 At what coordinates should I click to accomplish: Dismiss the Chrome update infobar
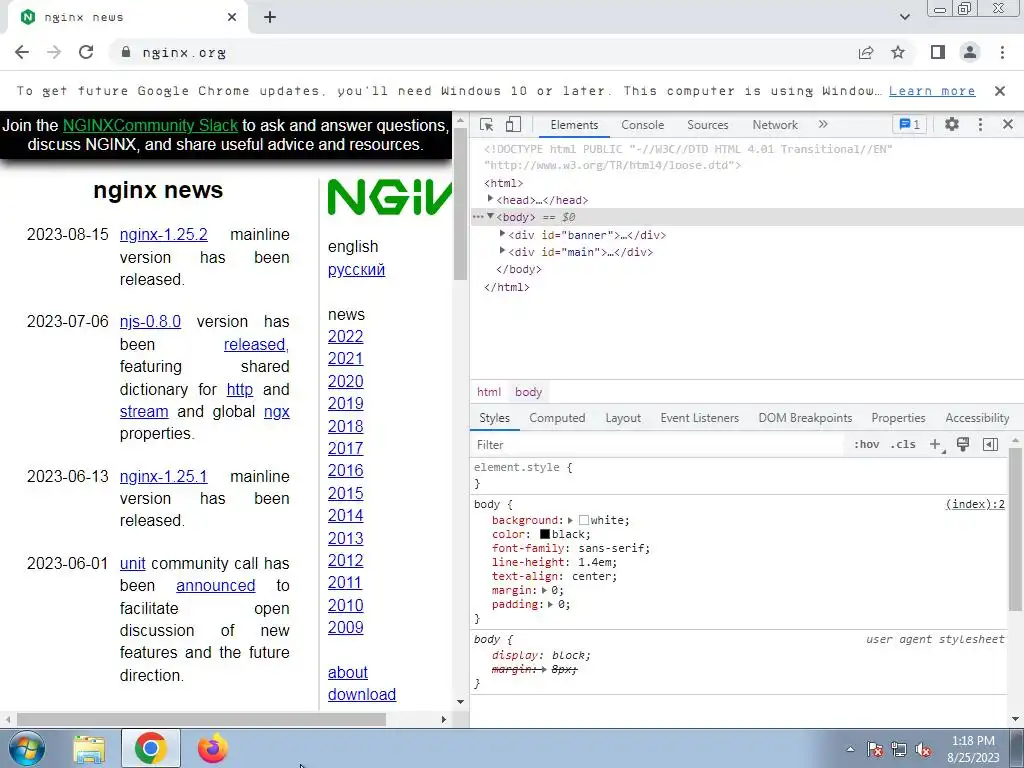999,91
